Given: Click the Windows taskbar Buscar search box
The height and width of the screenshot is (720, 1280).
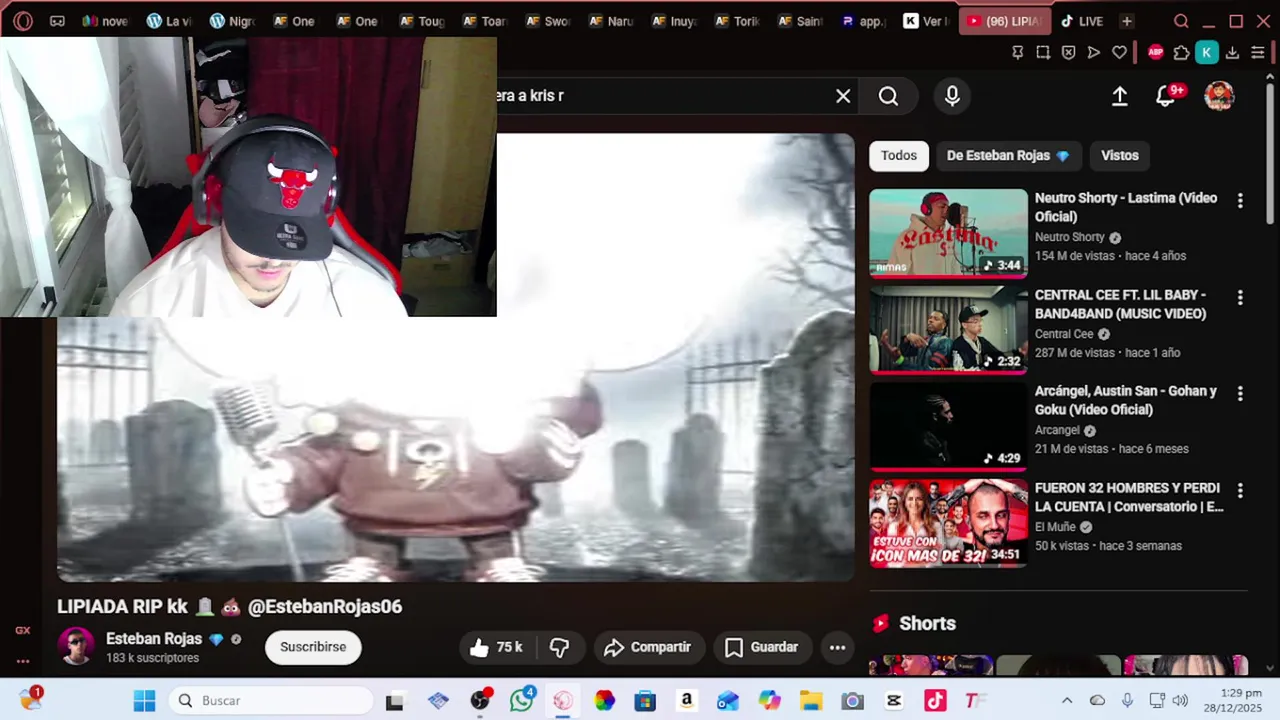Looking at the screenshot, I should (x=271, y=701).
